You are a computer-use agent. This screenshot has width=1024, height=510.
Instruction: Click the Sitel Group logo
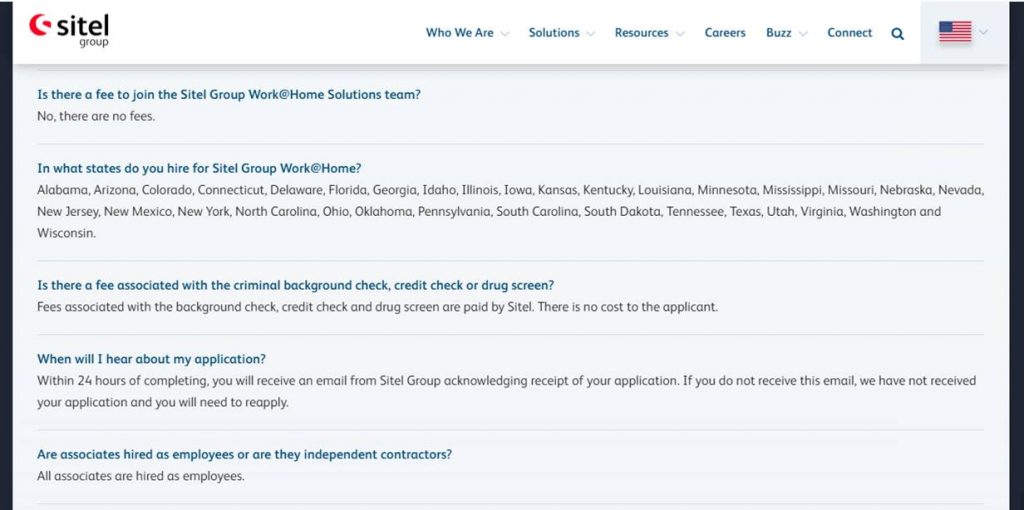(70, 30)
